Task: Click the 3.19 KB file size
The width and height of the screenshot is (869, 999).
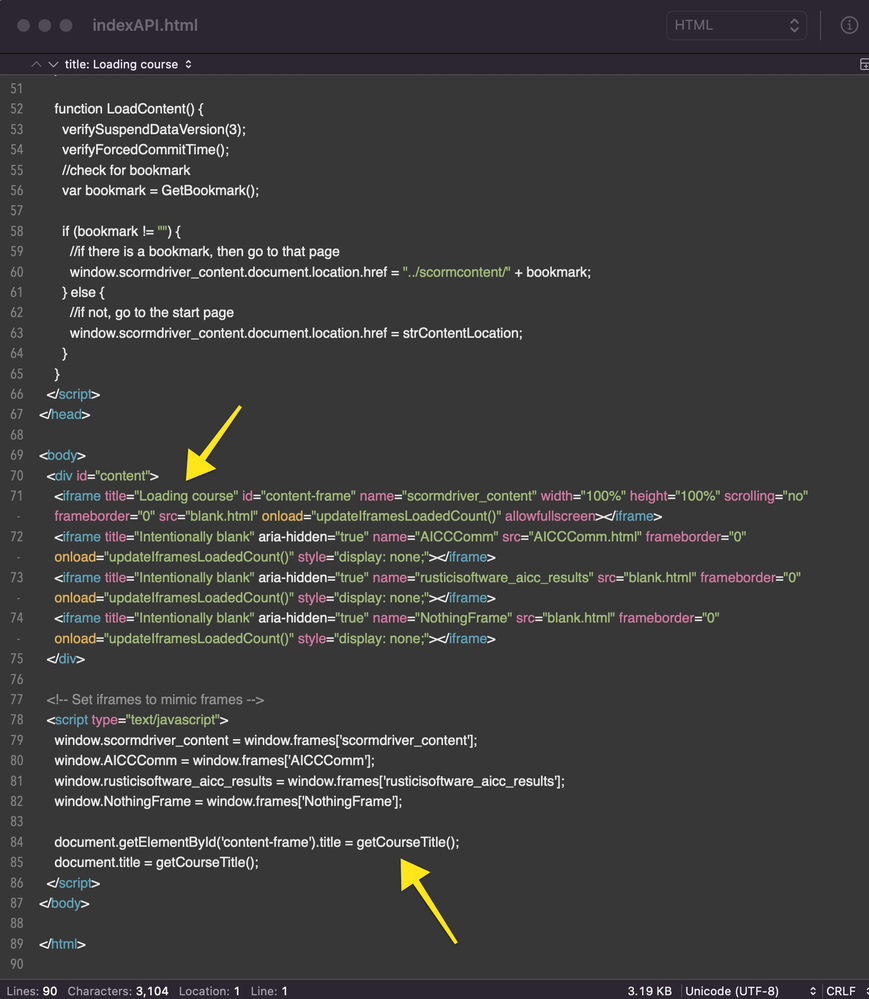Action: [649, 991]
